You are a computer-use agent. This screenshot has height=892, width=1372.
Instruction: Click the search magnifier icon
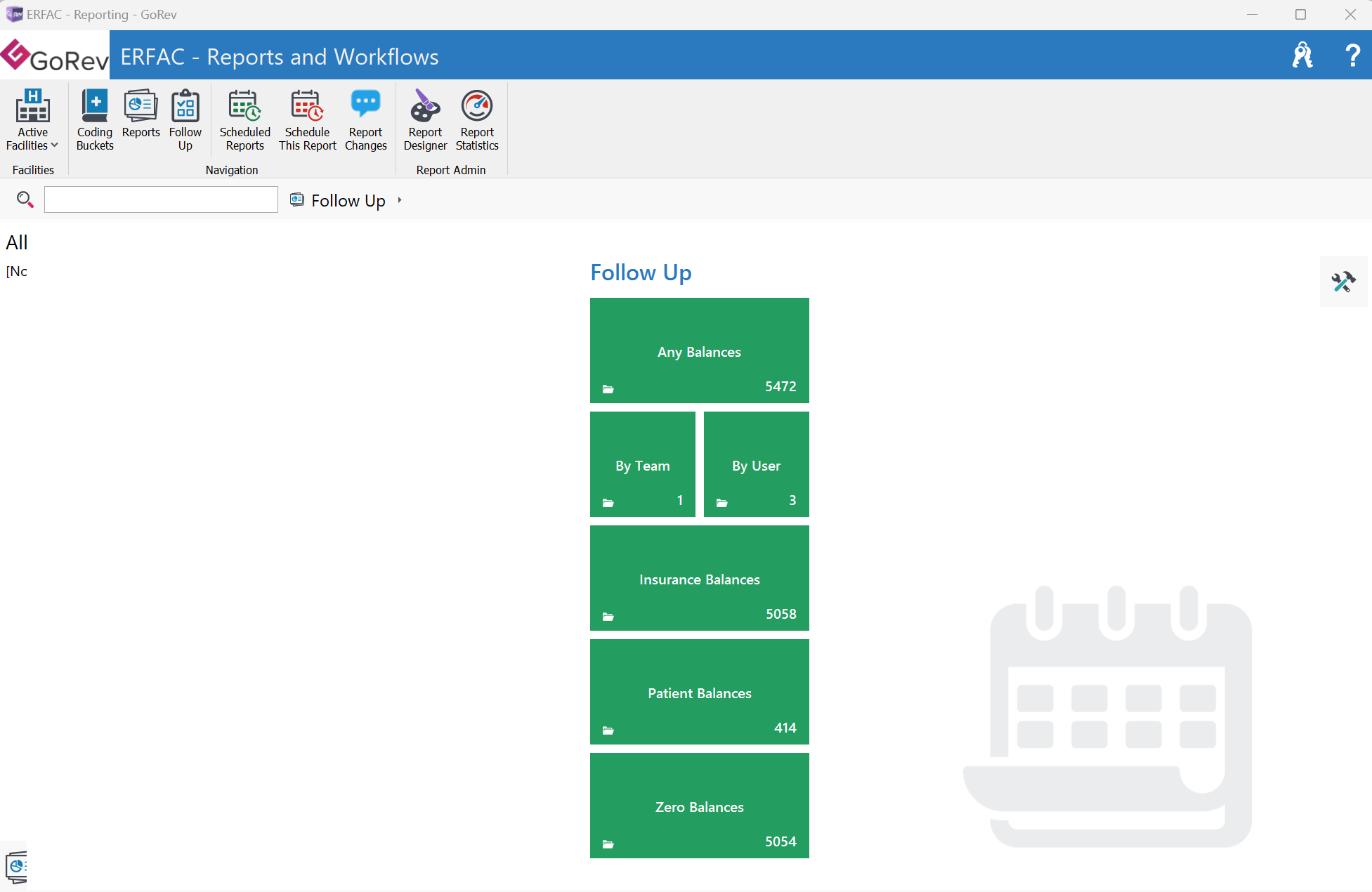click(x=25, y=200)
